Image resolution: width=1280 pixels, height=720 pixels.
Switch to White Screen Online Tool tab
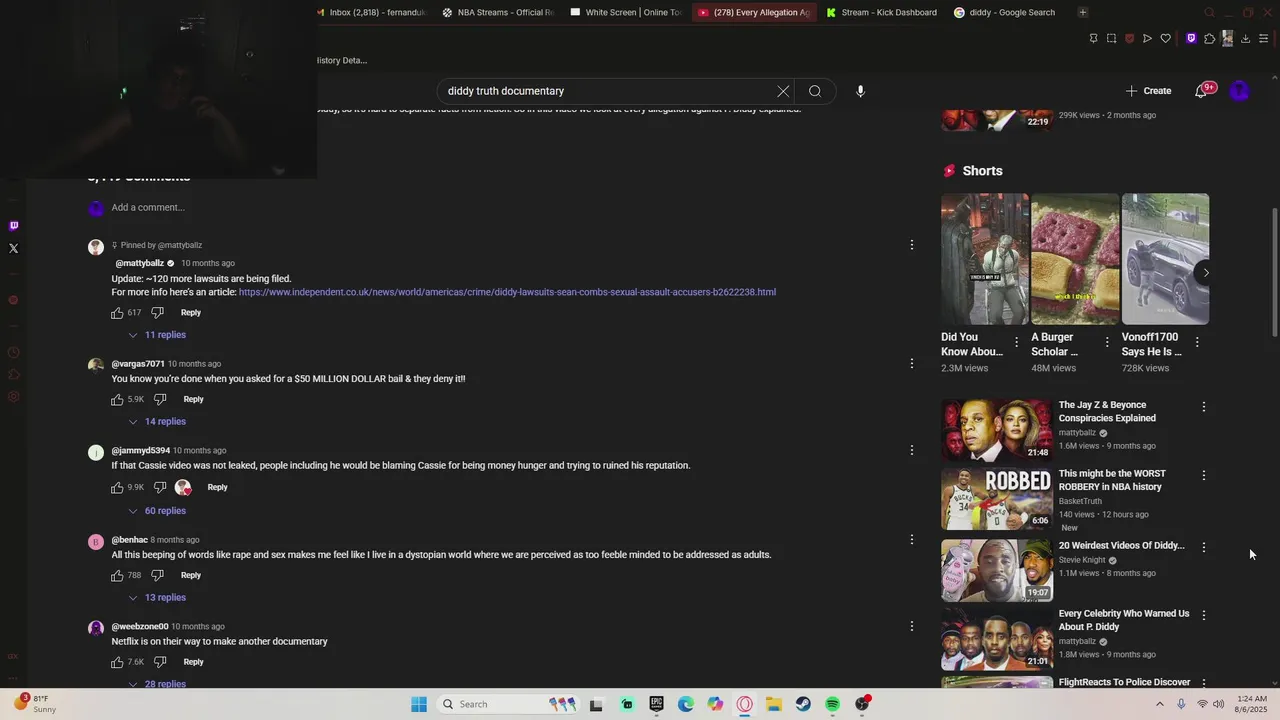(x=626, y=12)
